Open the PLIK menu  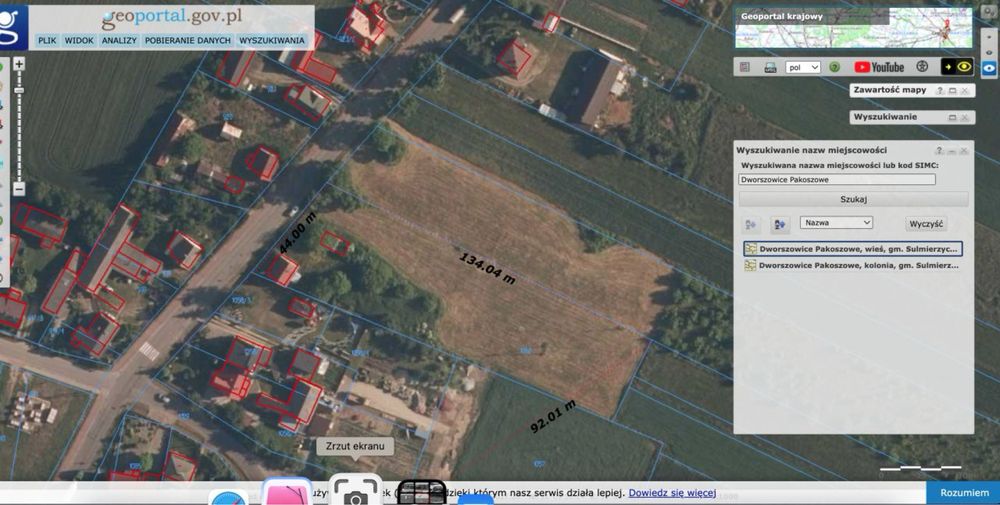[47, 40]
